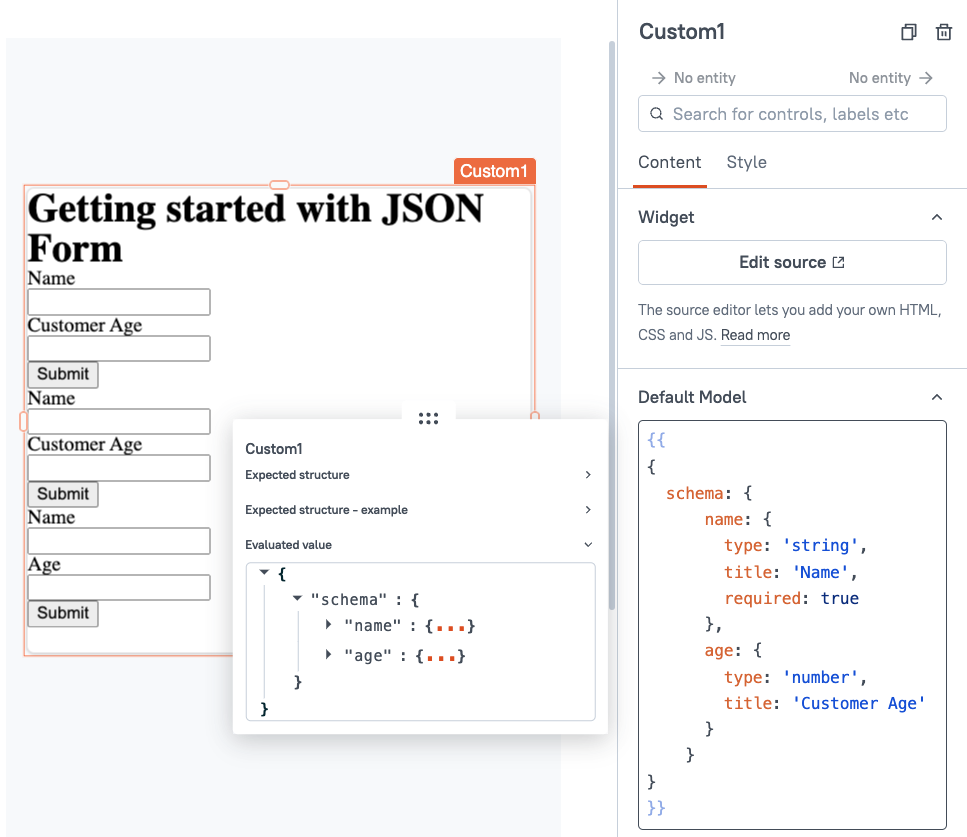This screenshot has height=837, width=967.
Task: Click the right arrow entity navigation icon
Action: click(926, 78)
